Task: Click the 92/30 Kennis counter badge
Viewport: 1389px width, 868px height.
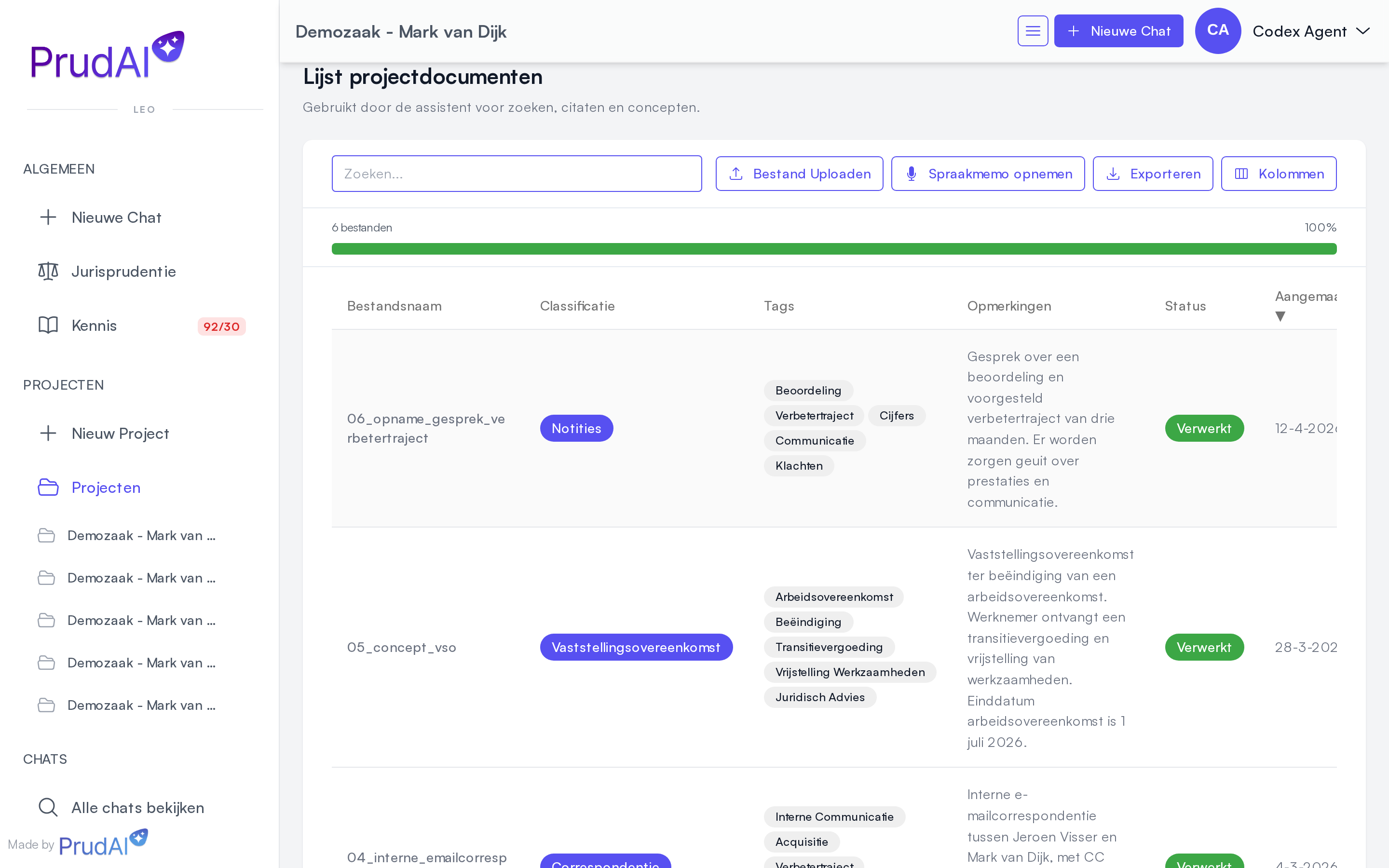Action: [x=221, y=326]
